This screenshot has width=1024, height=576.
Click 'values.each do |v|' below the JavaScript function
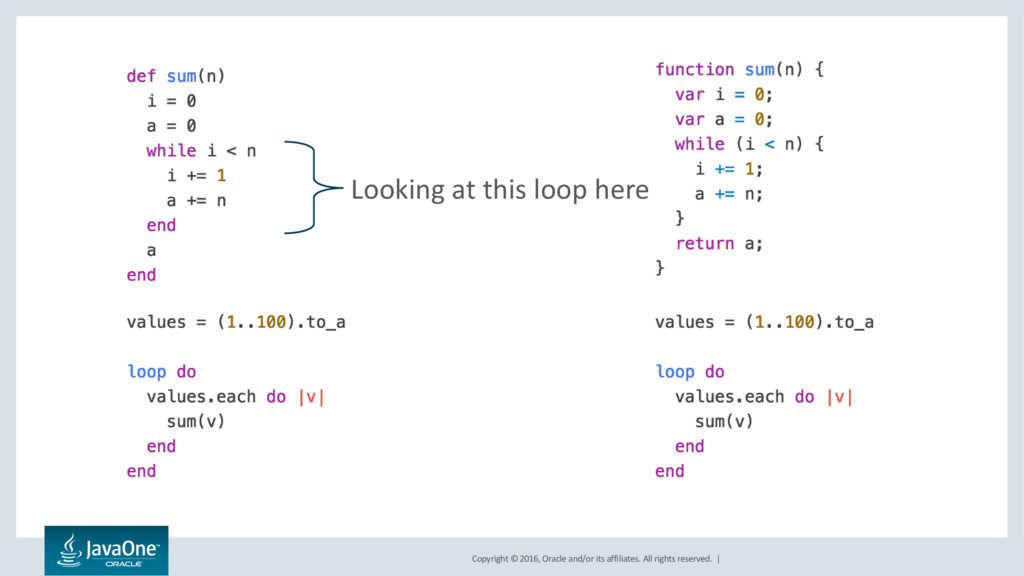[764, 396]
